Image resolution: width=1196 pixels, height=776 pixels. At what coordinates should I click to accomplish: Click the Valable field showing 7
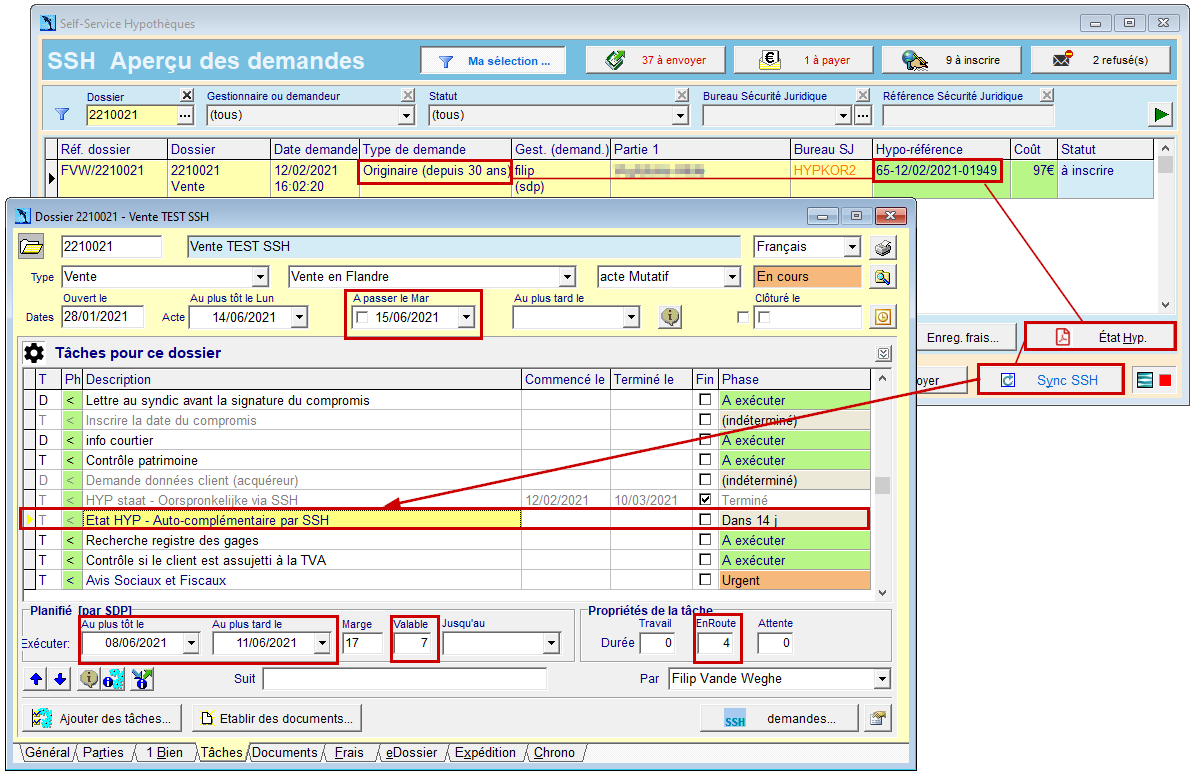pyautogui.click(x=413, y=643)
